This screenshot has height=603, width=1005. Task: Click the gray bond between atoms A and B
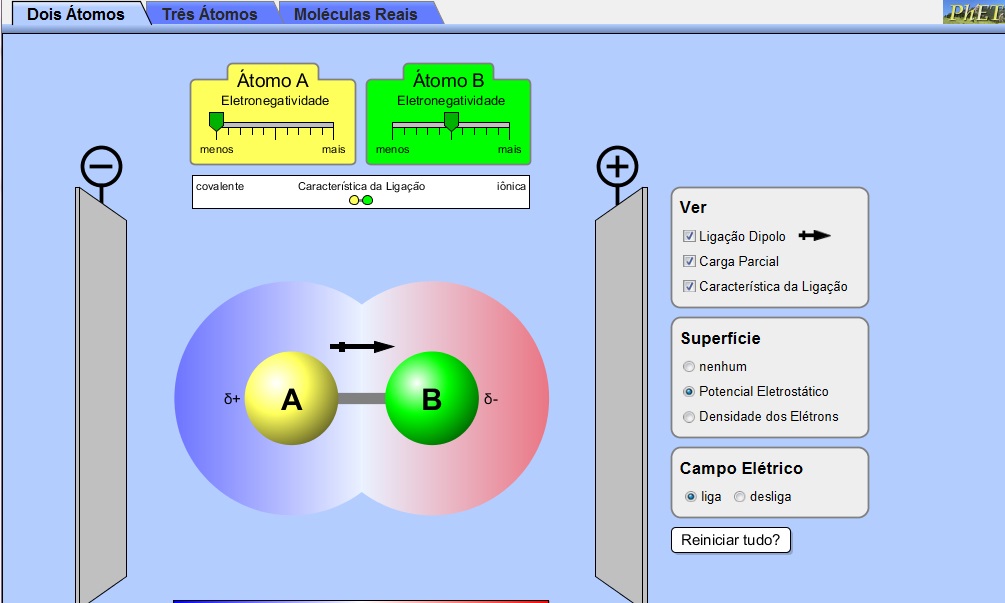(x=361, y=398)
